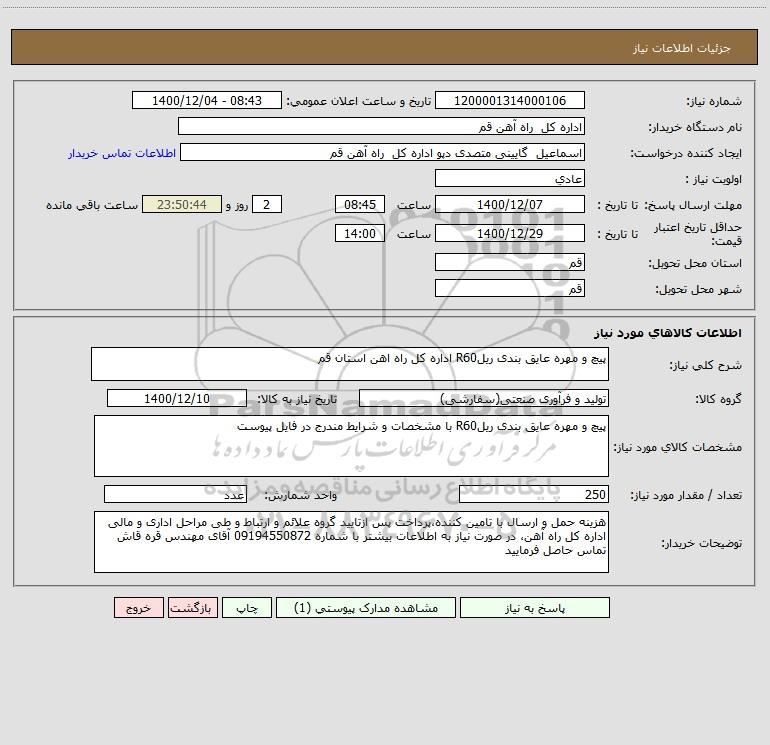Click the توضیحات خریدار text area
The image size is (770, 745).
click(351, 542)
